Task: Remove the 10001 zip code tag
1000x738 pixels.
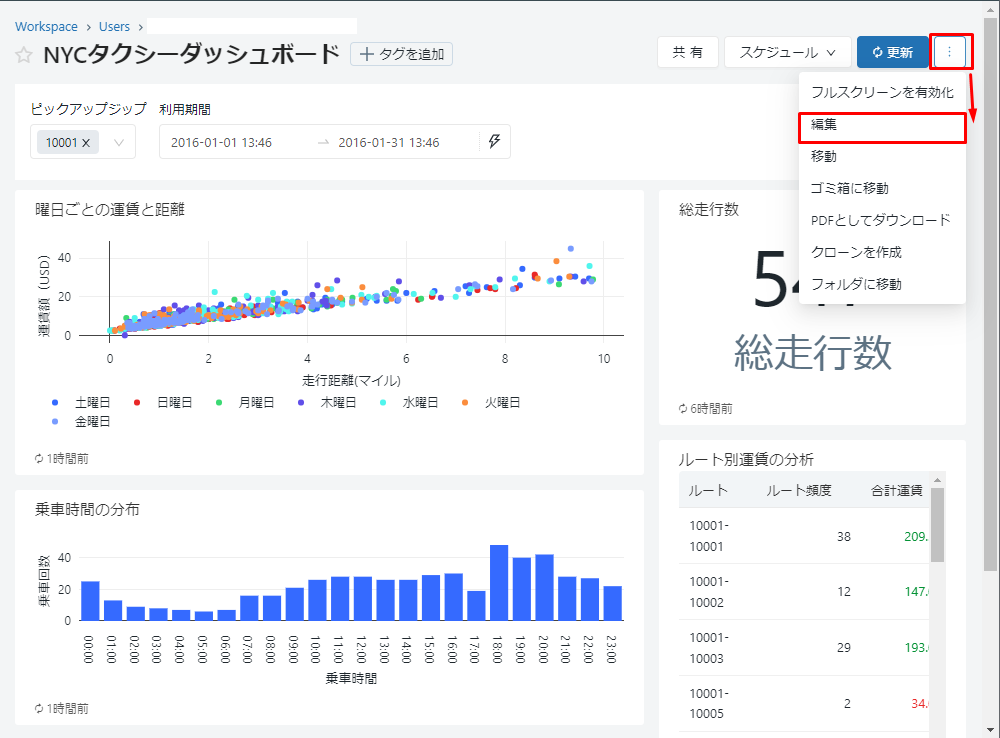Action: [x=86, y=143]
